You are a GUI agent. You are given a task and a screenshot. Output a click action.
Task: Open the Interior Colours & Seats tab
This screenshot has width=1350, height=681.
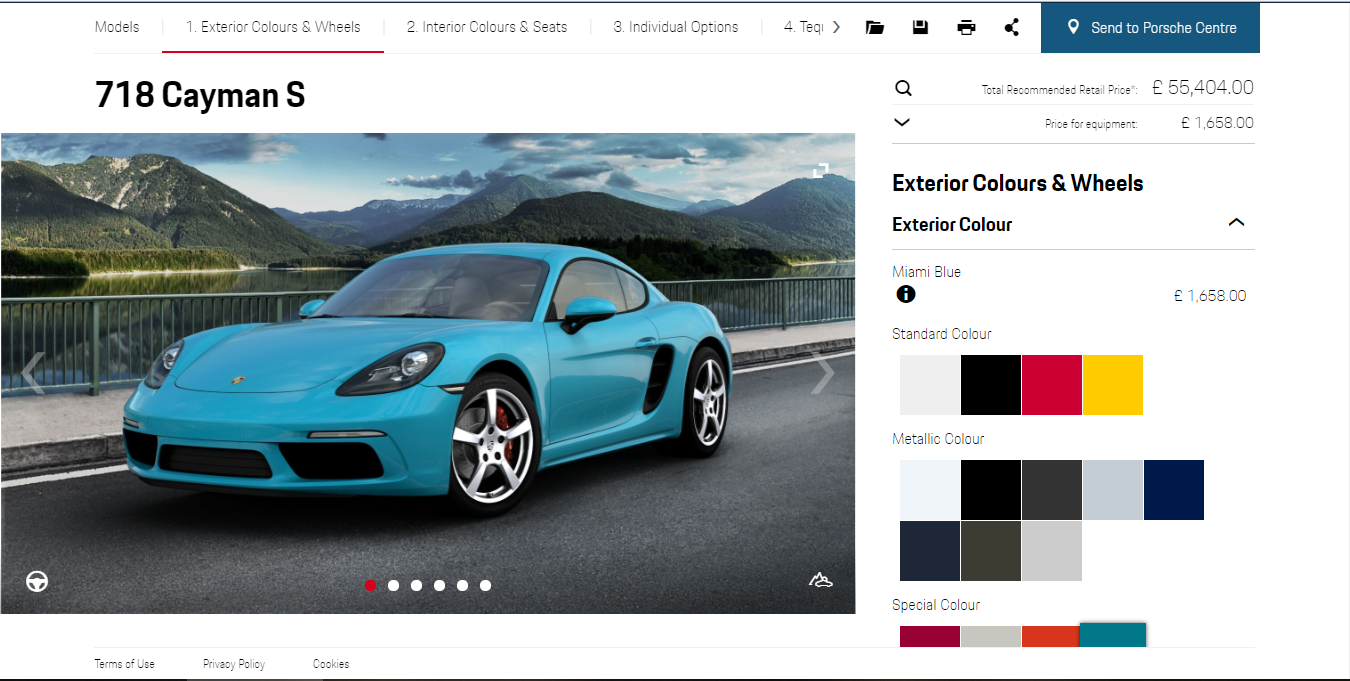pyautogui.click(x=487, y=27)
